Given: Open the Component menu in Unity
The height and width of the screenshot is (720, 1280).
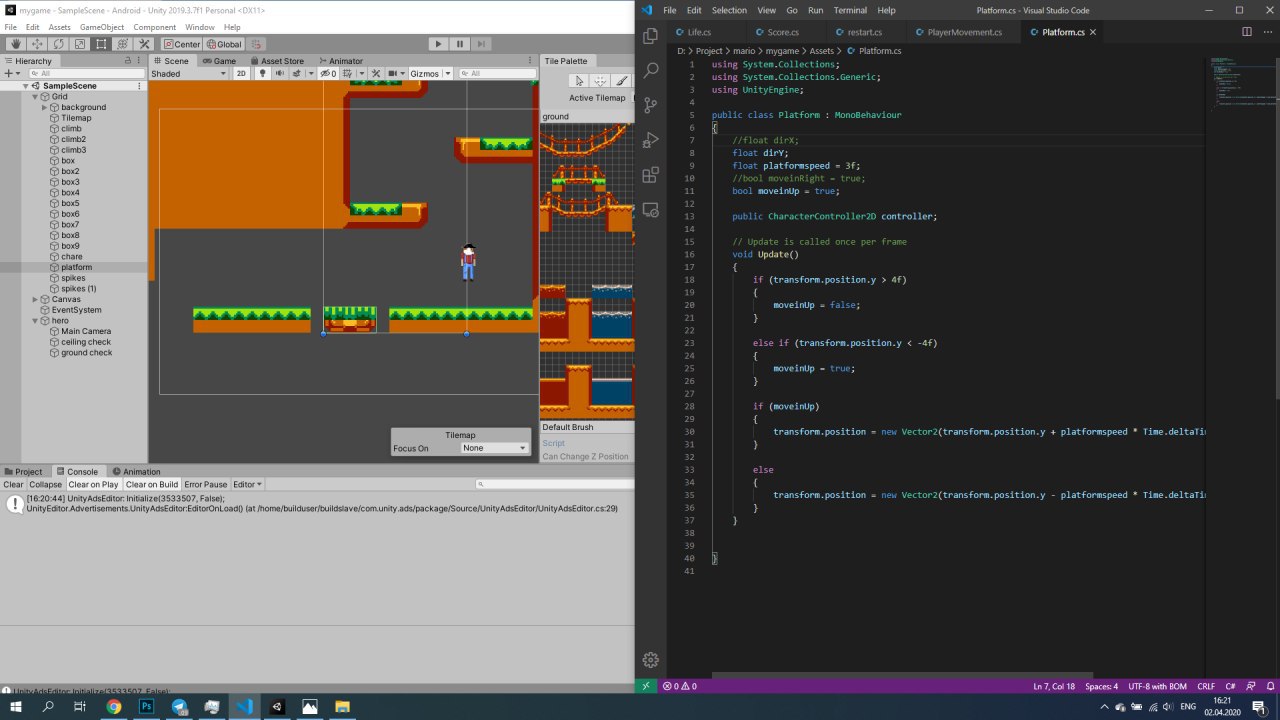Looking at the screenshot, I should [154, 27].
